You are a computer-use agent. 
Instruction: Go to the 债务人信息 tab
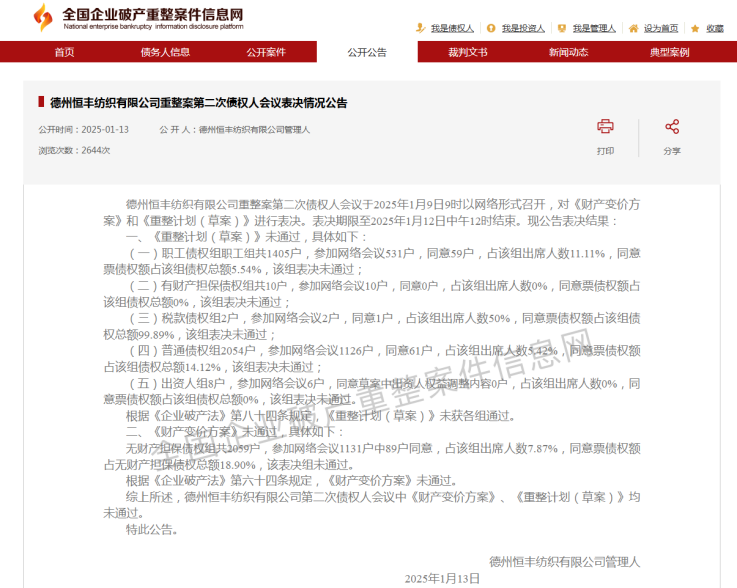[x=165, y=52]
